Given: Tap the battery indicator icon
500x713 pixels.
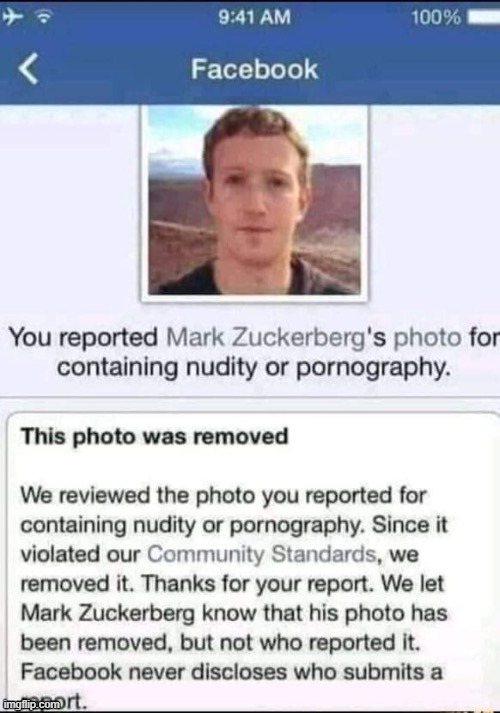Looking at the screenshot, I should coord(484,18).
